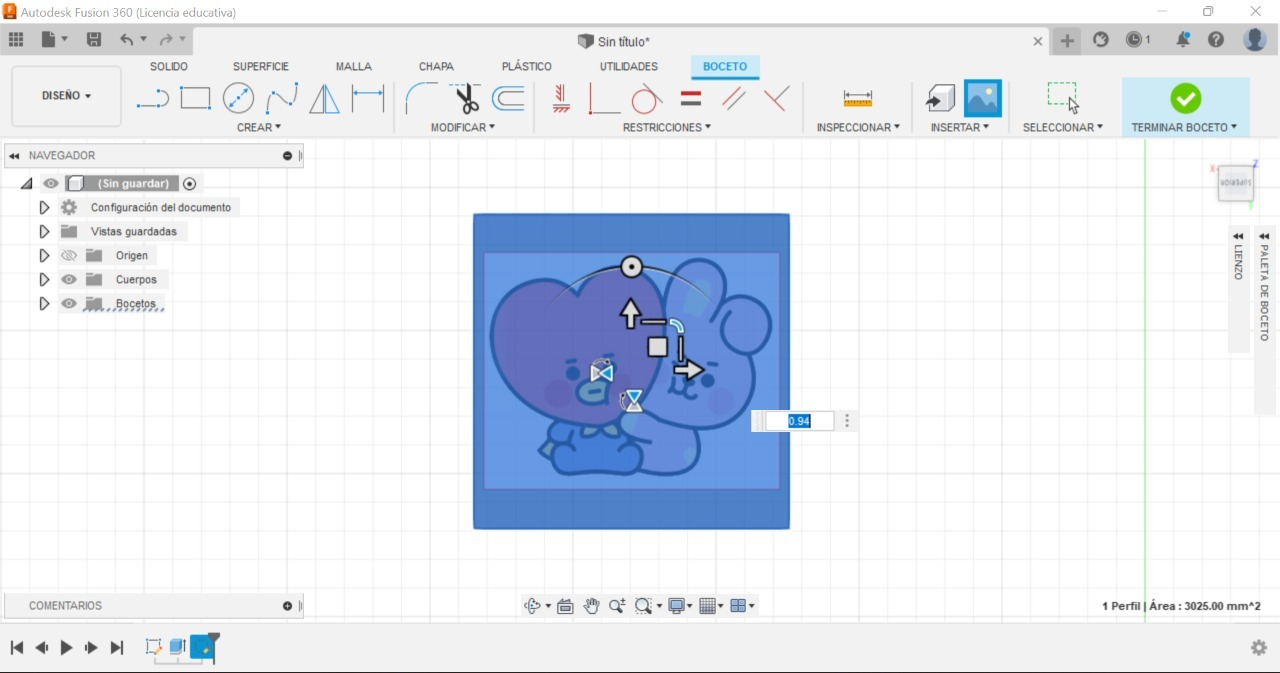Open the MODIFICAR dropdown menu
This screenshot has width=1280, height=673.
[463, 128]
